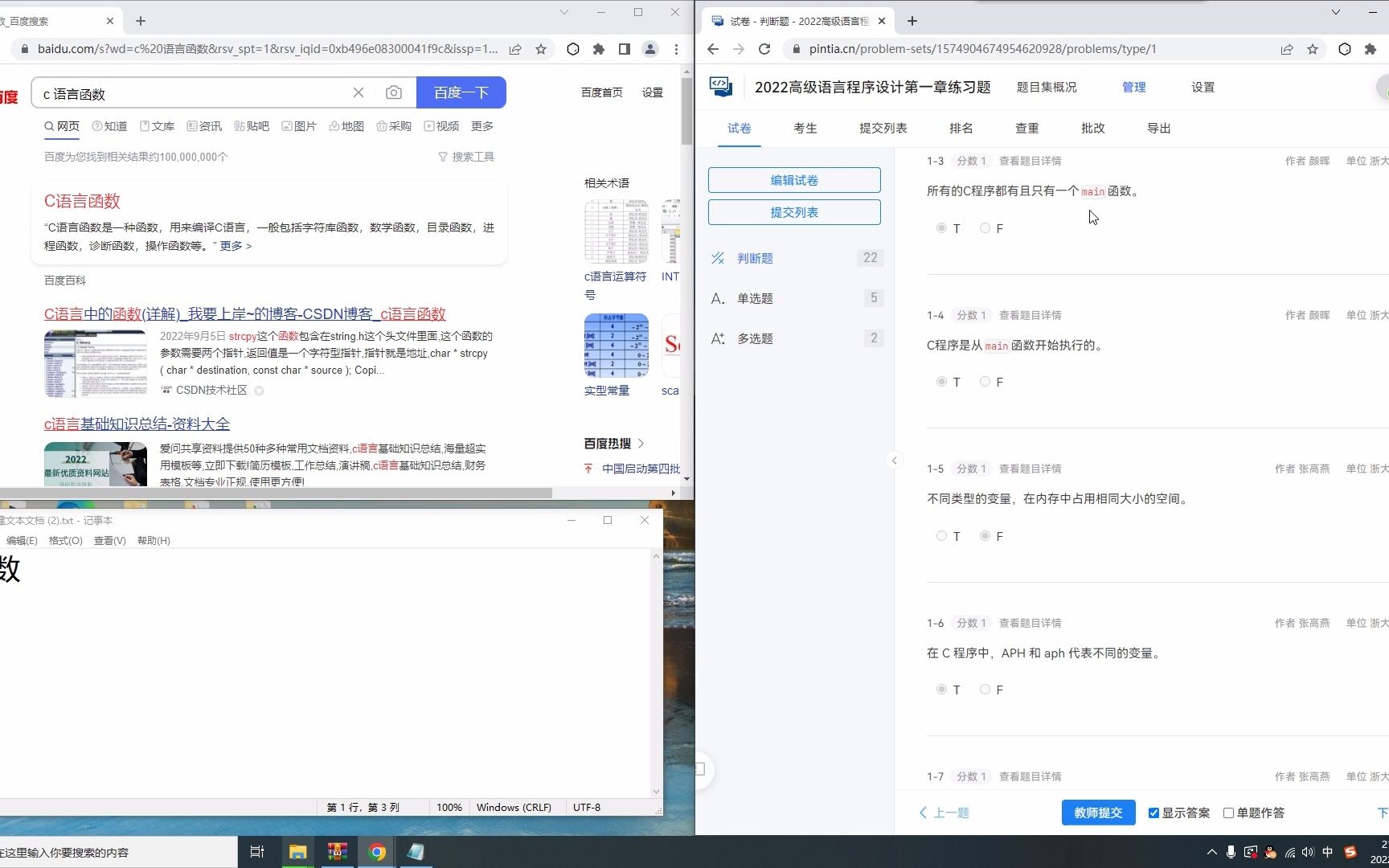This screenshot has width=1389, height=868.
Task: Collapse the Pintia sidebar with the chevron
Action: [895, 461]
